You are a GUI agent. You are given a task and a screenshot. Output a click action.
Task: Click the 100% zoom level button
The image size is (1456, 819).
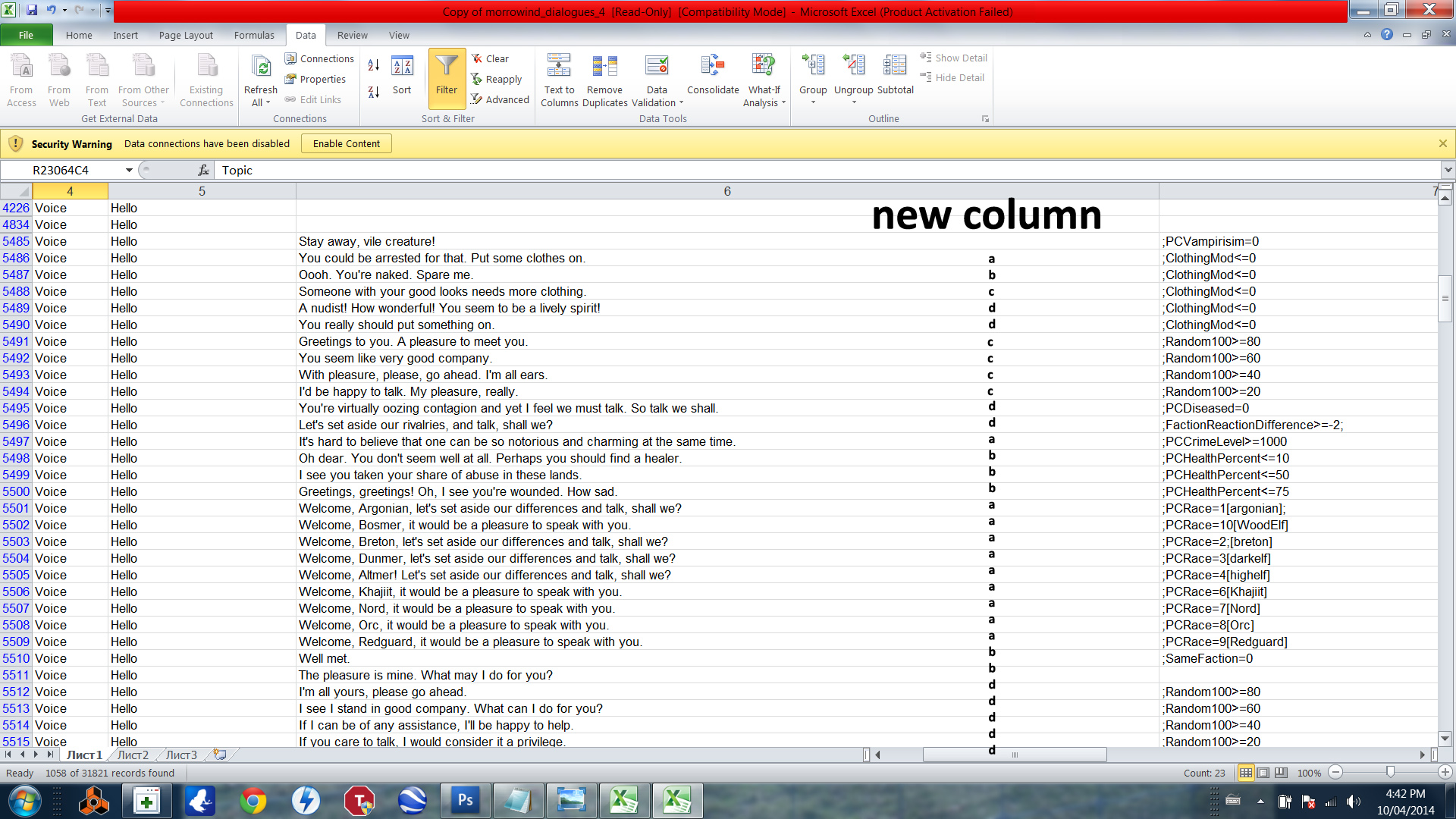coord(1309,773)
